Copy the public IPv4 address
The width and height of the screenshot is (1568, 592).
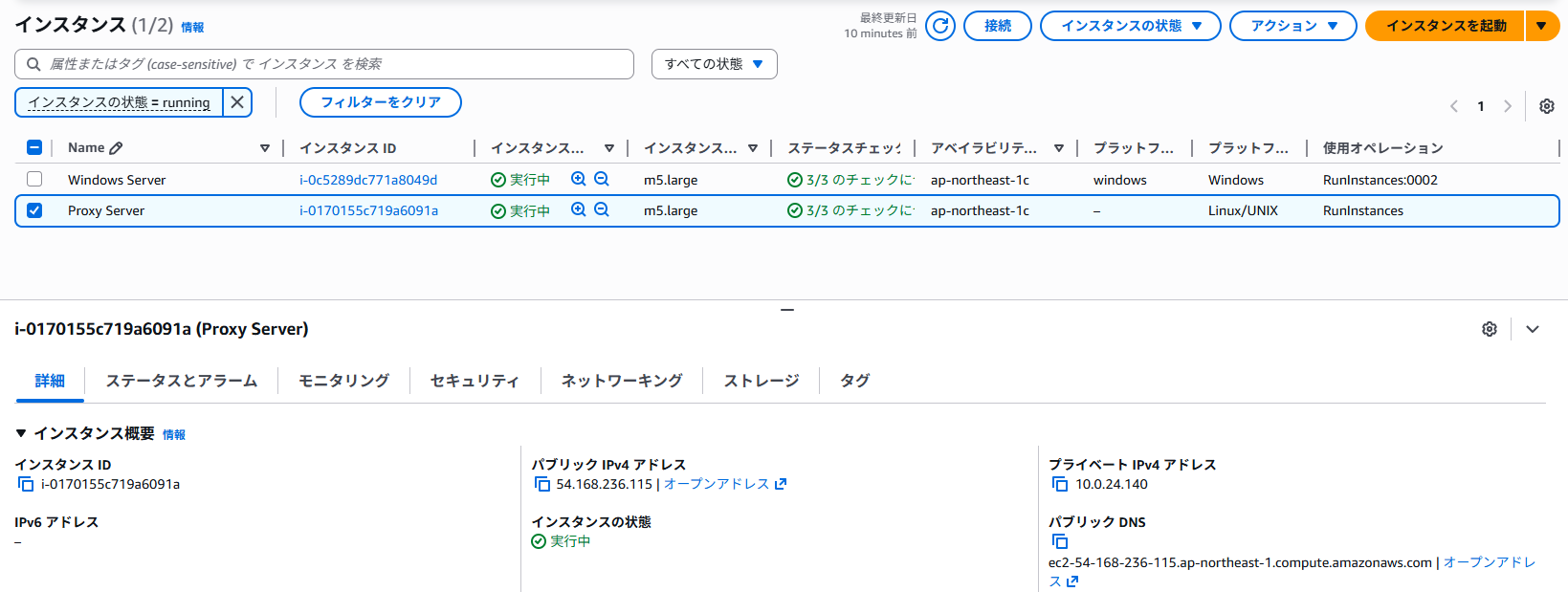542,485
